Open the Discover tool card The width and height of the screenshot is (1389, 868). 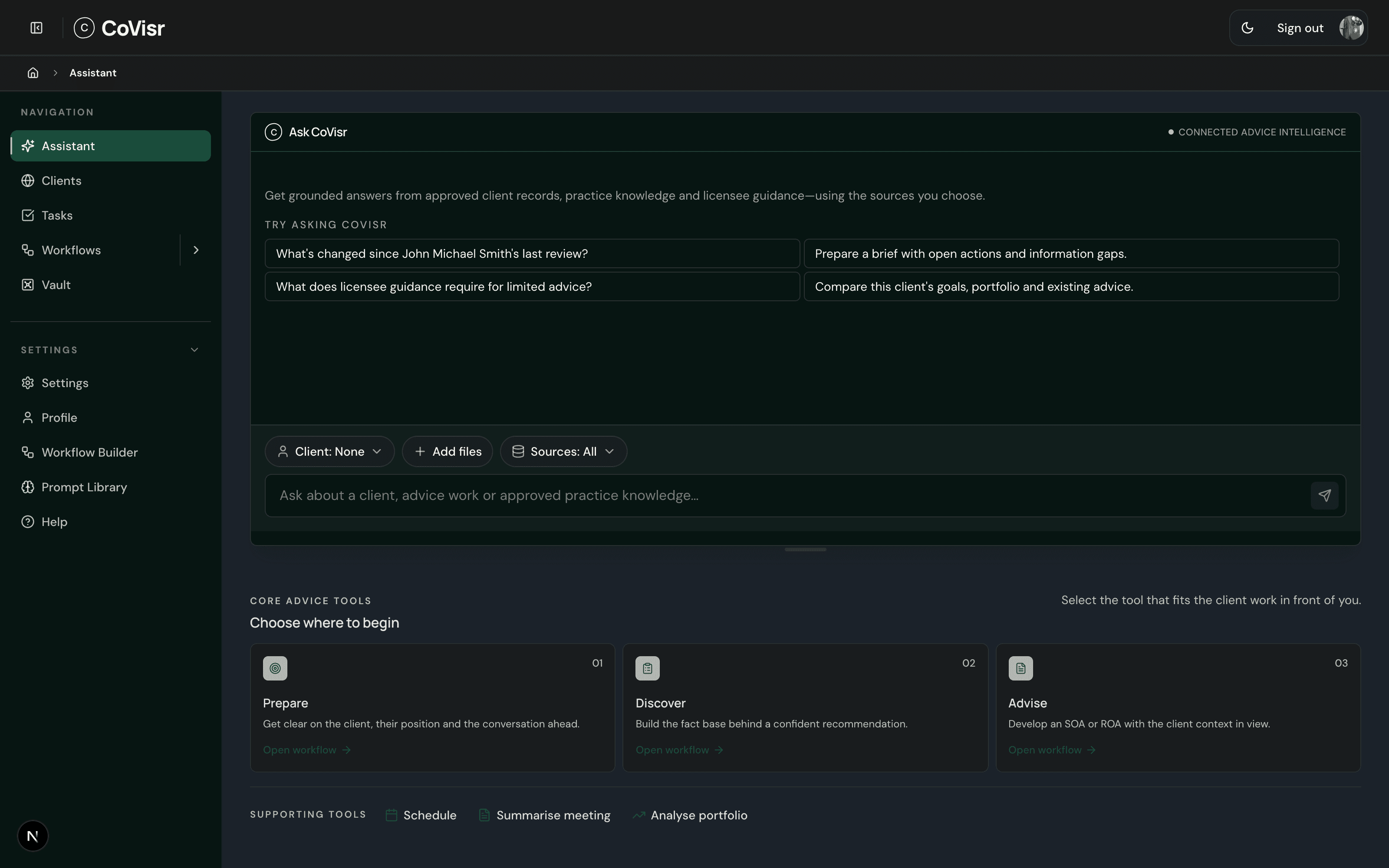(x=805, y=708)
